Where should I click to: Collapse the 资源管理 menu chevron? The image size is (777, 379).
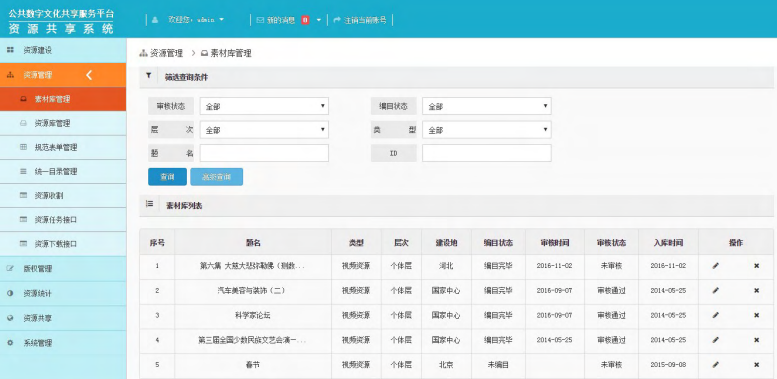89,75
